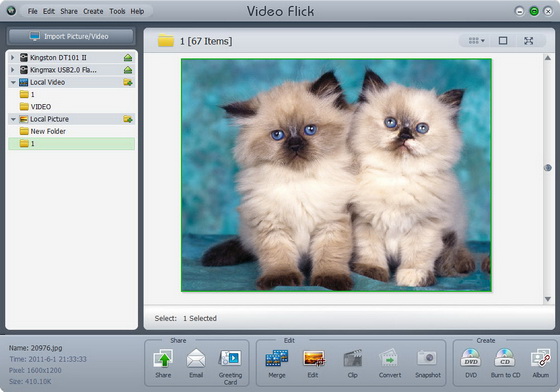Eject the Kingston DT101 II drive

(x=128, y=57)
